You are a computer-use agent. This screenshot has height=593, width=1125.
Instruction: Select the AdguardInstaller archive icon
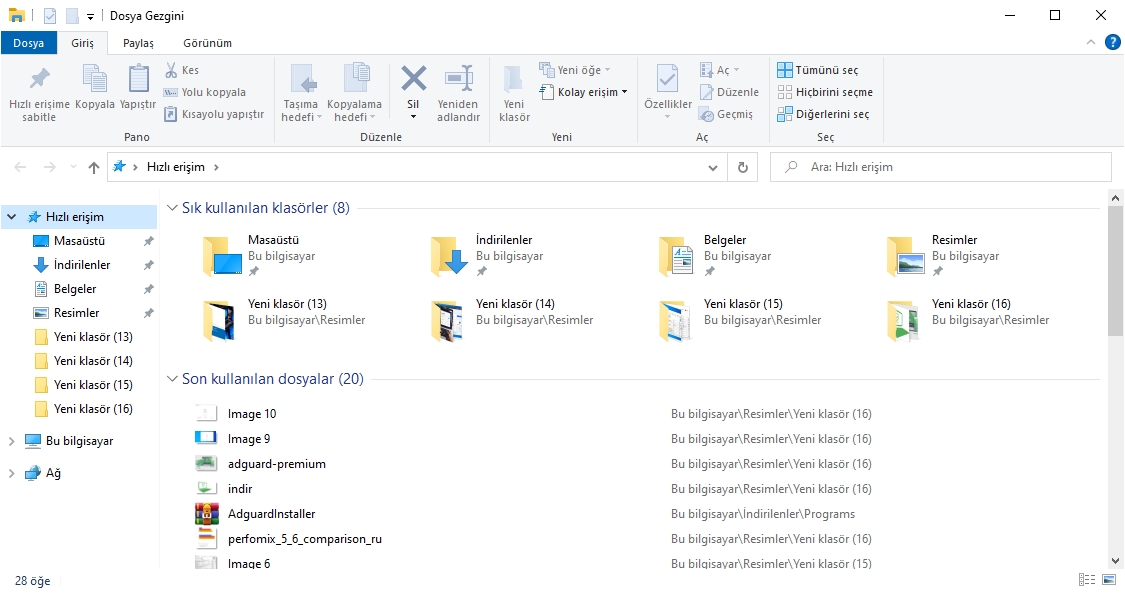tap(207, 513)
